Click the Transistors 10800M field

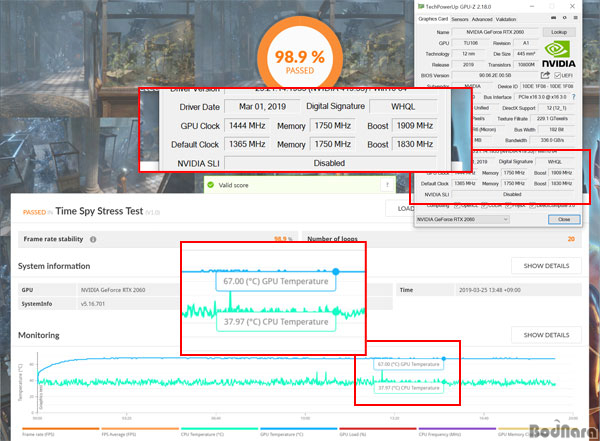click(x=526, y=65)
